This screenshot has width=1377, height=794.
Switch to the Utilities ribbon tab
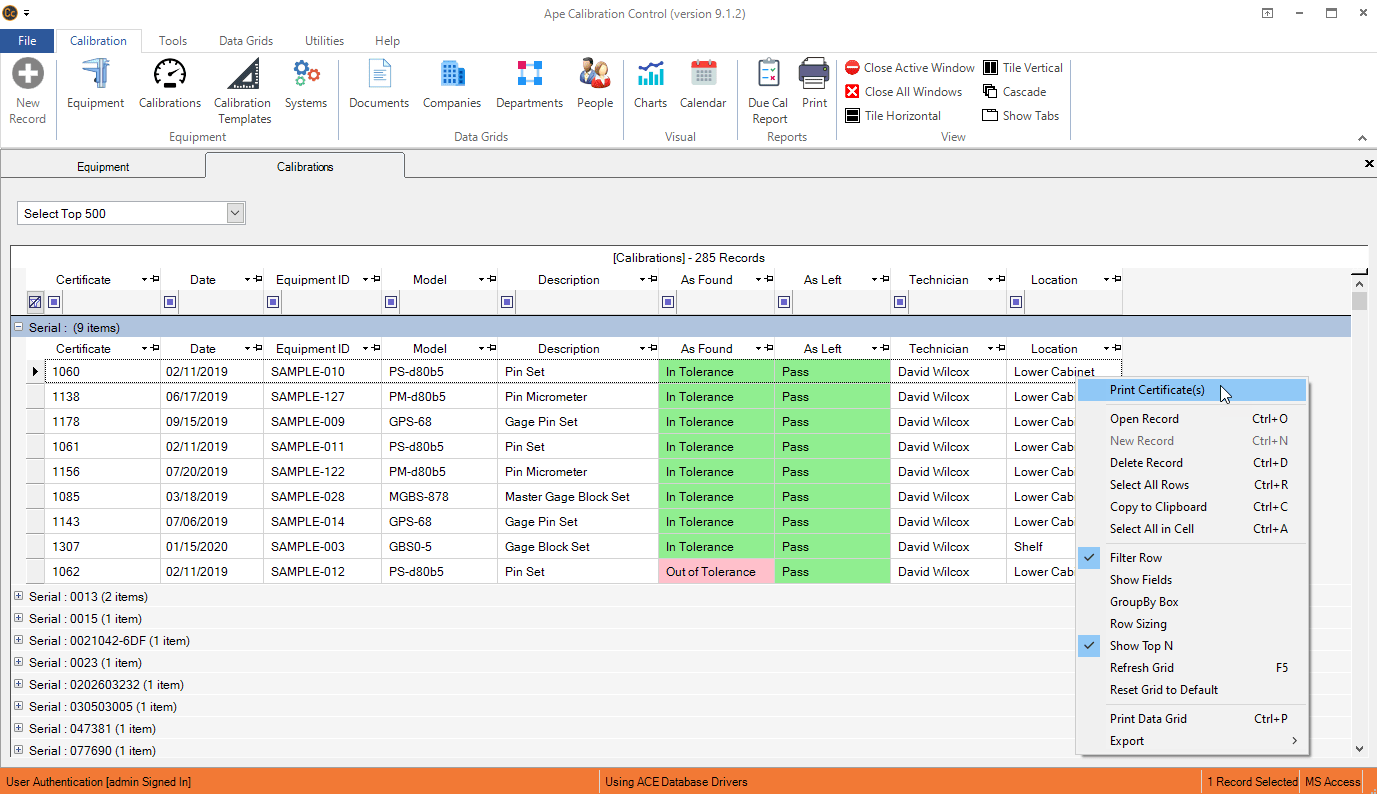[325, 41]
